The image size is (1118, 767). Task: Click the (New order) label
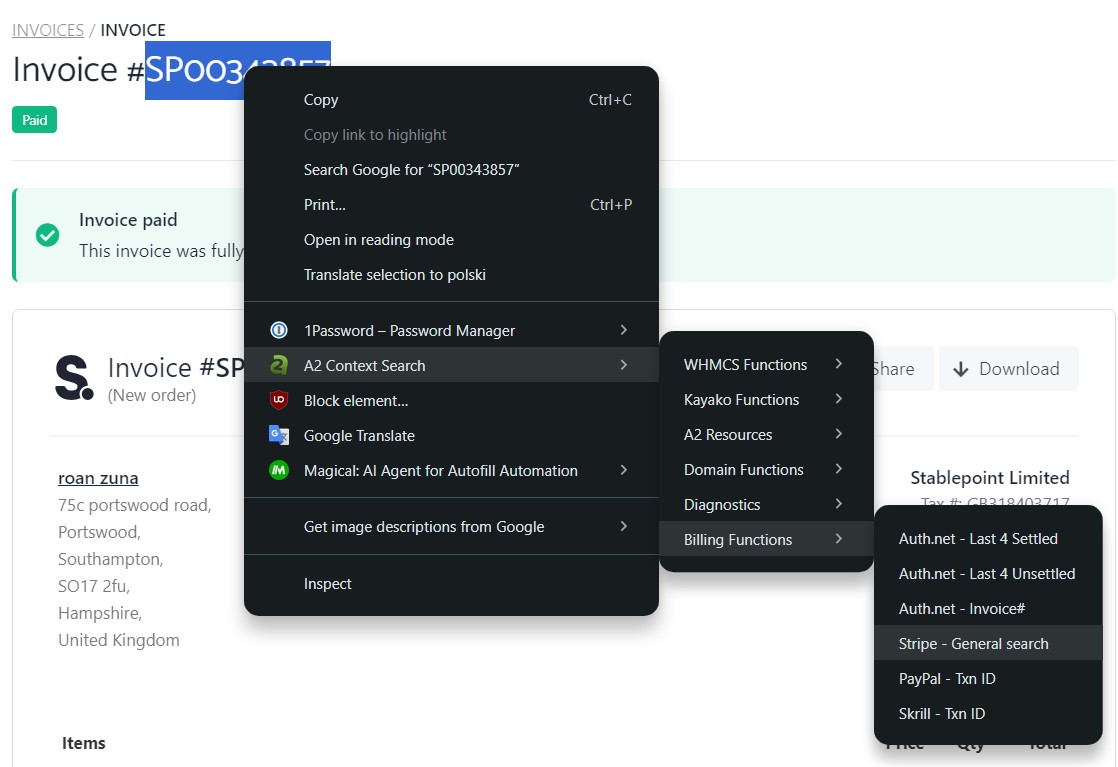[152, 395]
